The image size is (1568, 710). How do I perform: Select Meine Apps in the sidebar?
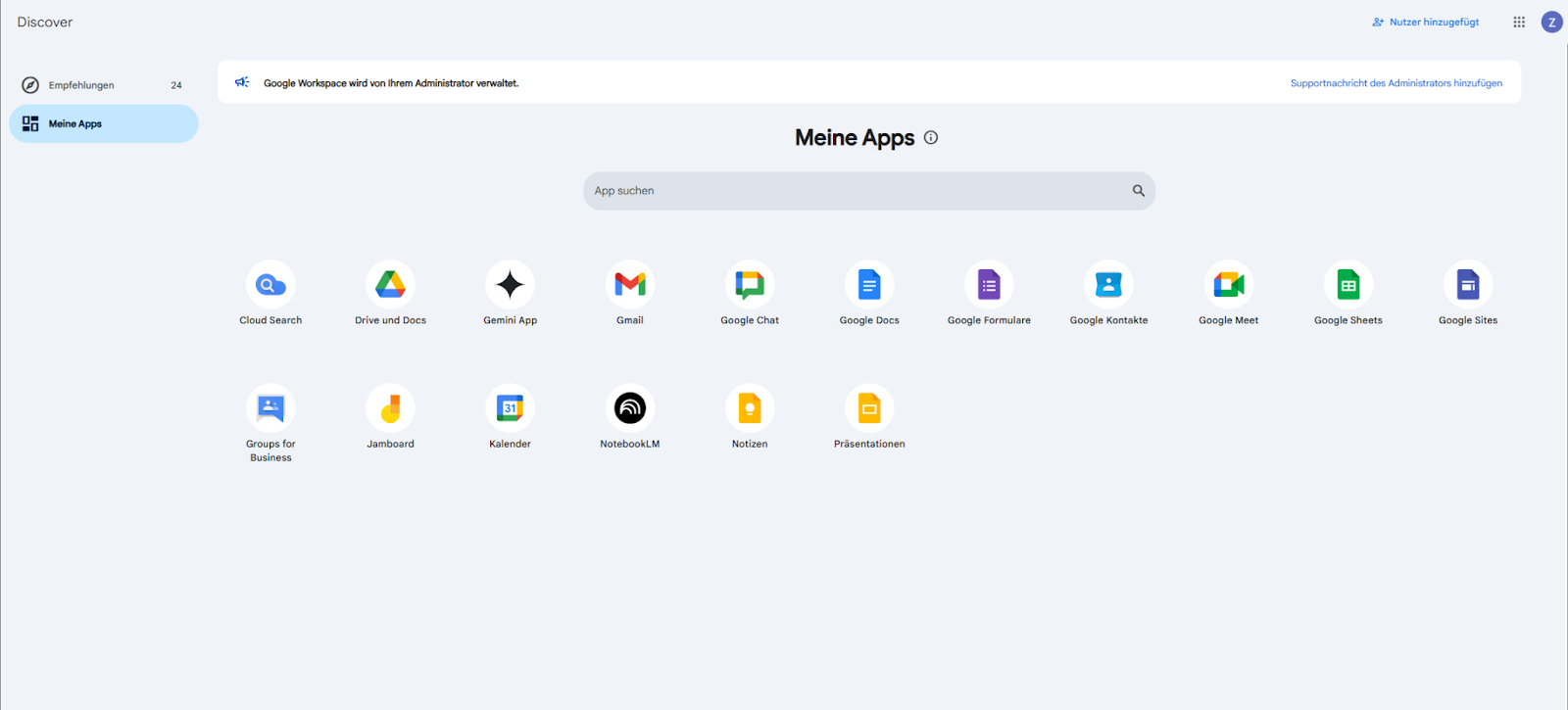76,124
